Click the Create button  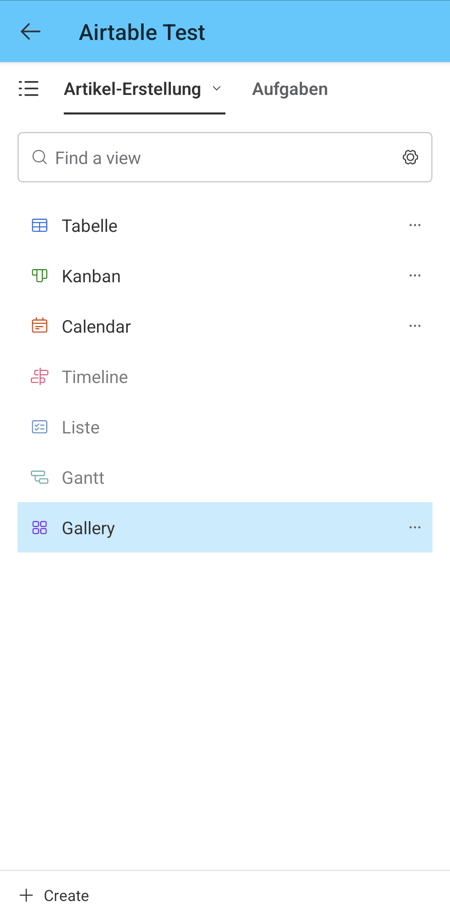(x=54, y=895)
